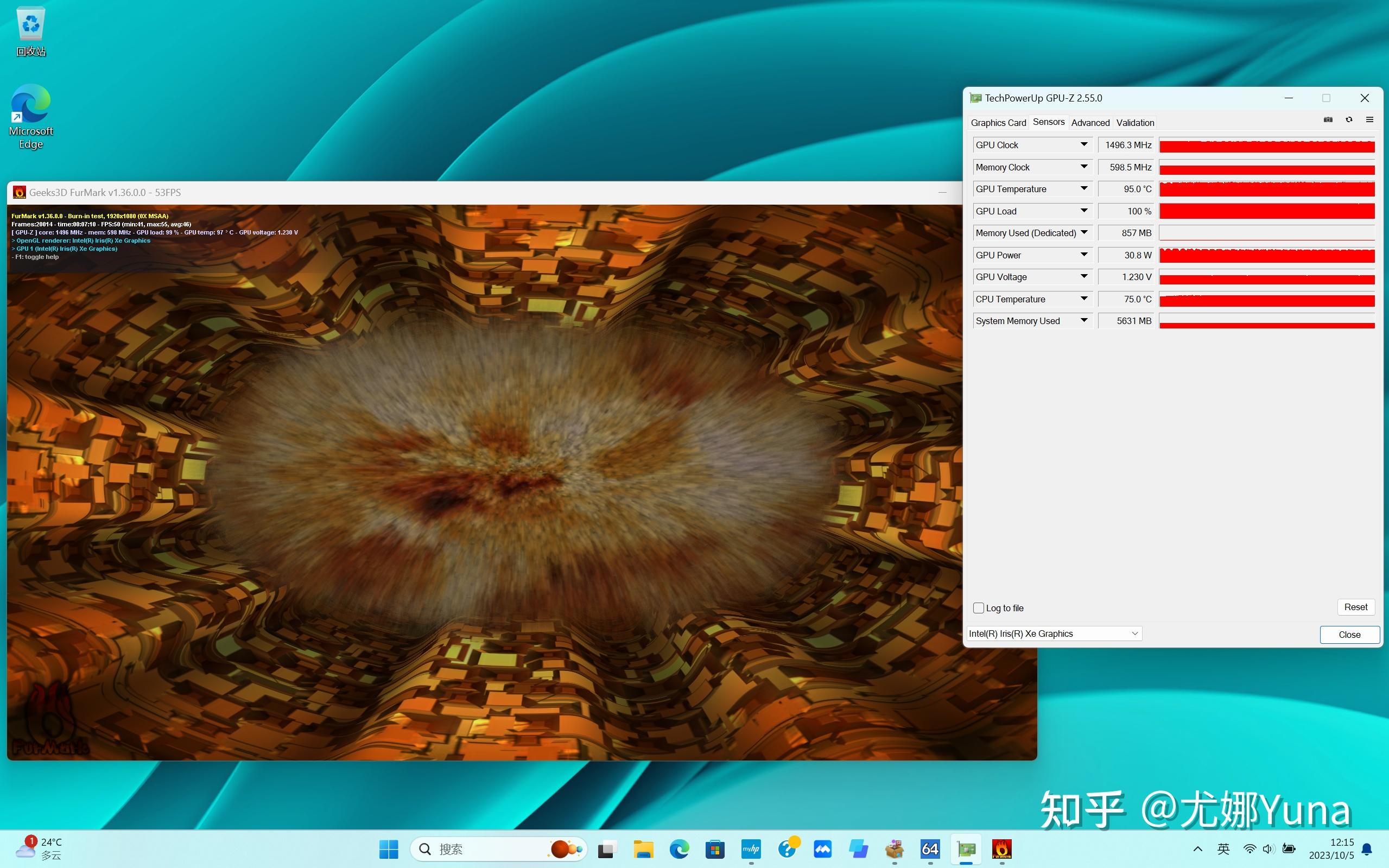The height and width of the screenshot is (868, 1389).
Task: Click the GPU Load value 100 %
Action: click(1126, 211)
